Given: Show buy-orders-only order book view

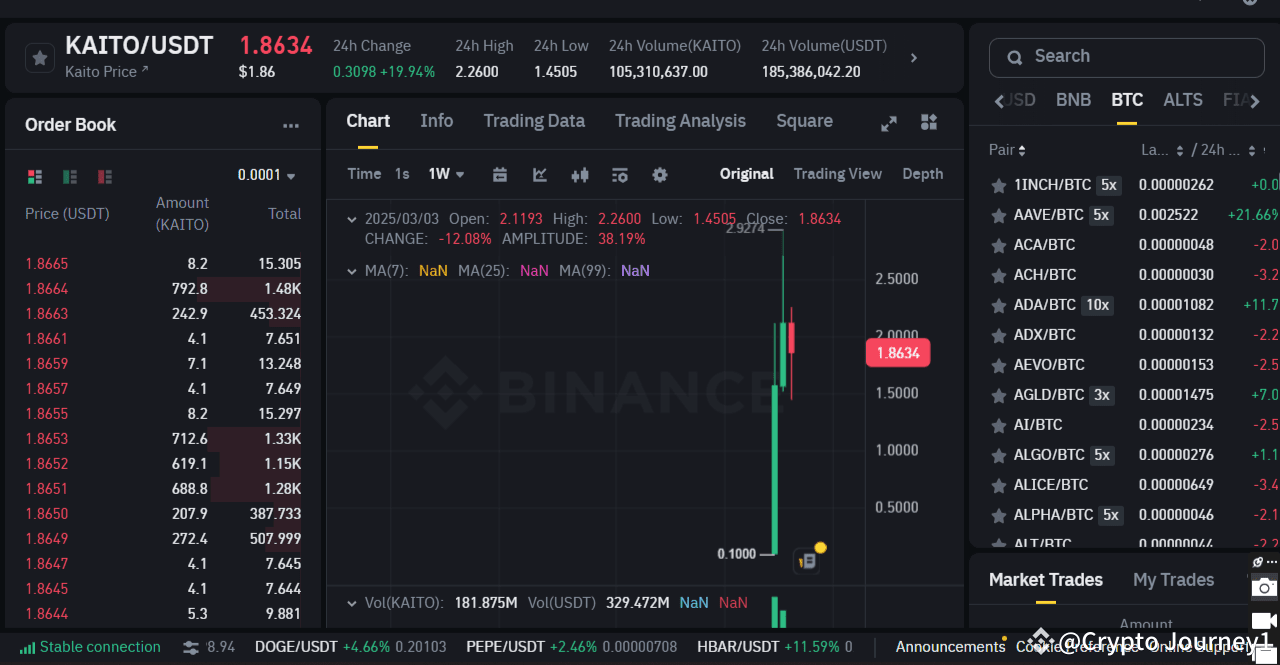Looking at the screenshot, I should pyautogui.click(x=69, y=176).
